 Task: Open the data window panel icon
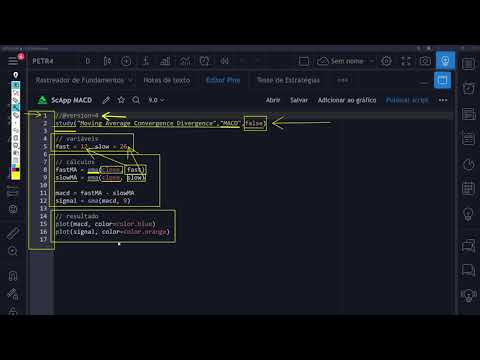468,138
